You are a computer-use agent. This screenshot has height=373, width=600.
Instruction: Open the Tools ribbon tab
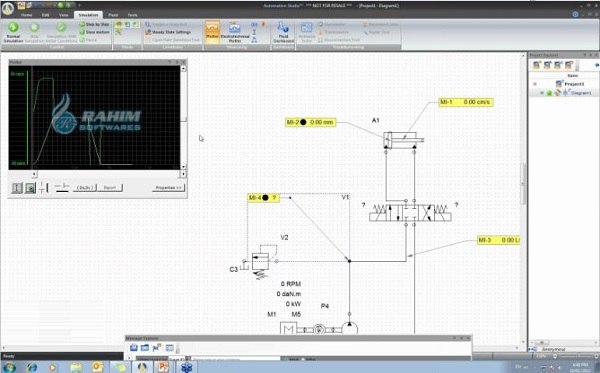(x=132, y=15)
